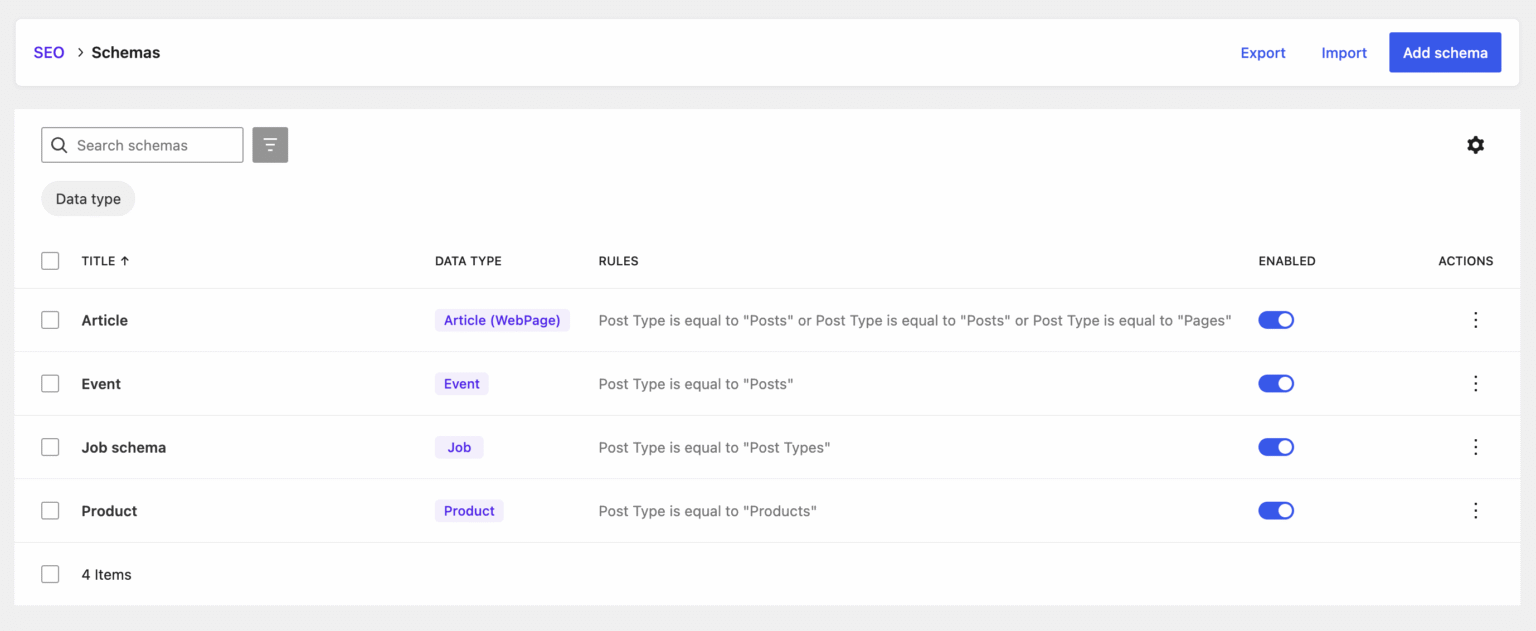Open actions menu for Article row
The height and width of the screenshot is (631, 1536).
pyautogui.click(x=1475, y=320)
